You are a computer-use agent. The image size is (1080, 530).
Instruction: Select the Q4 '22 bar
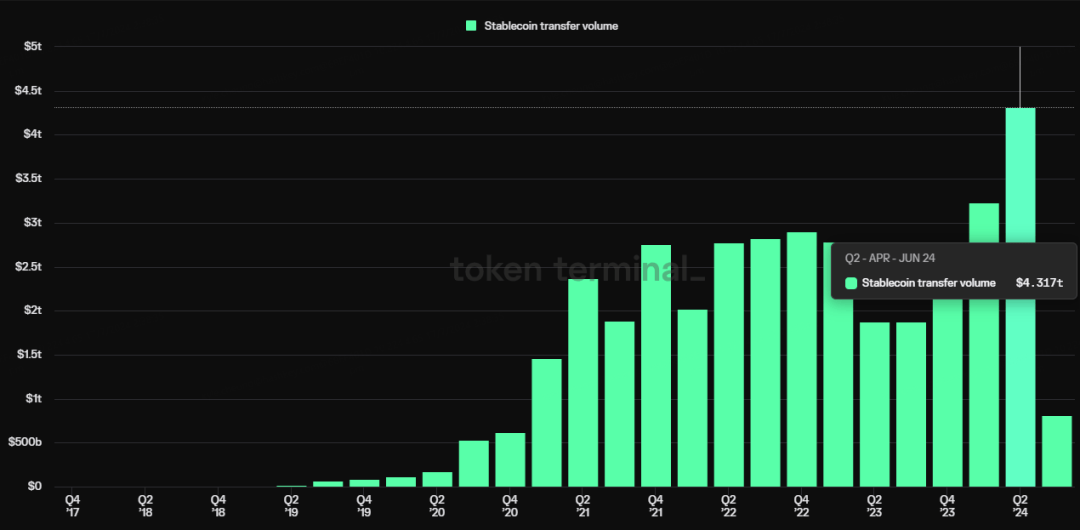coord(802,359)
